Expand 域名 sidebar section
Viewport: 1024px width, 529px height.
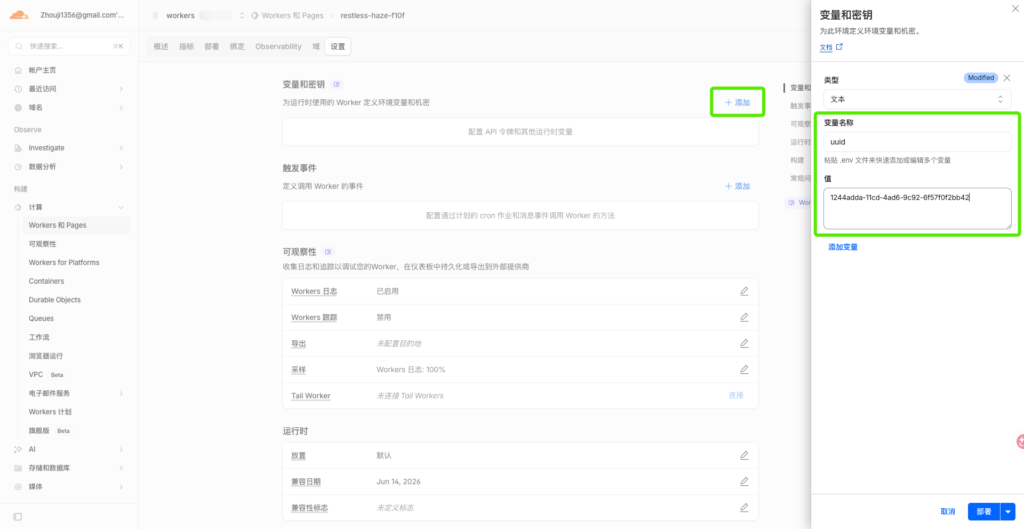point(69,107)
